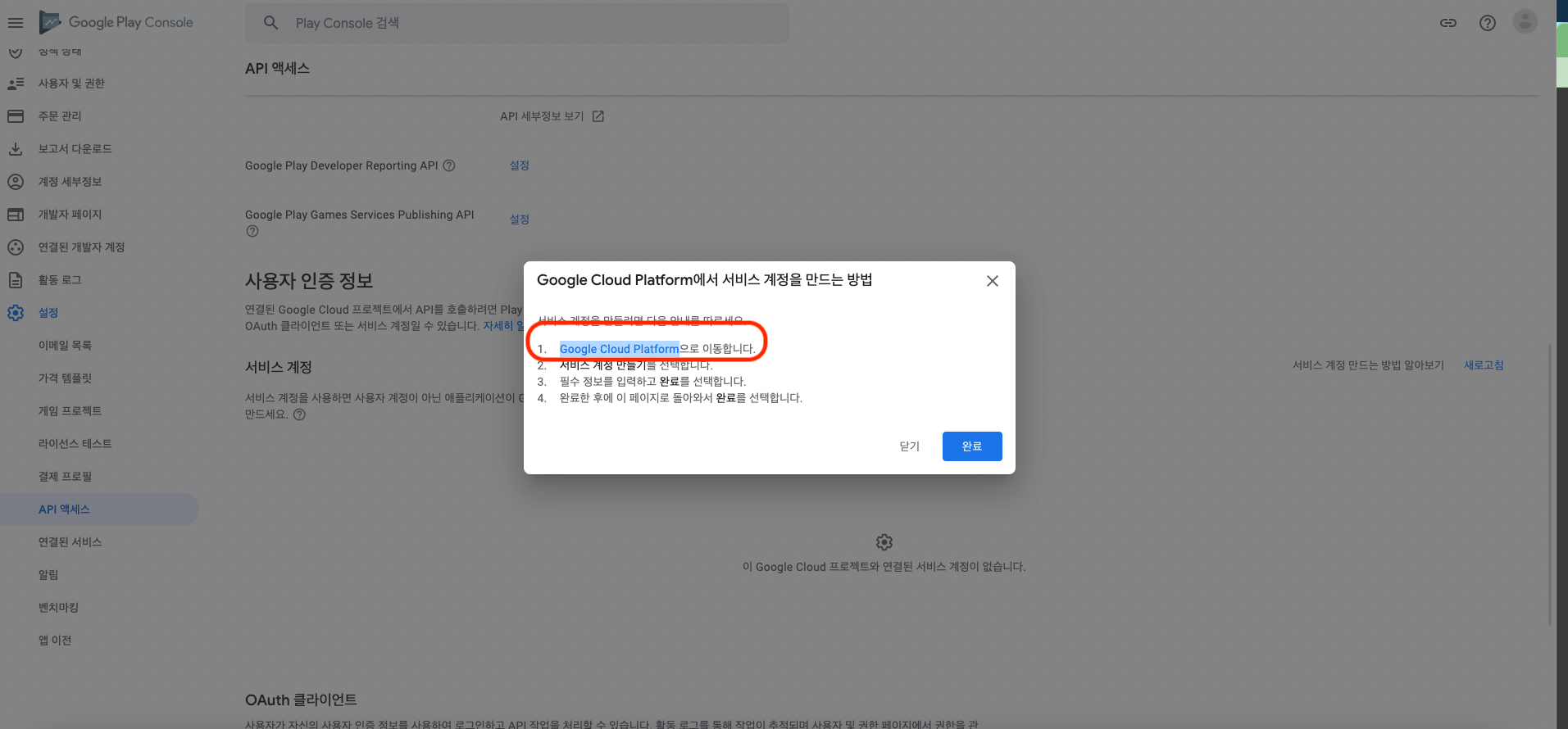Click 닫기 button in dialog
1568x729 pixels.
[x=910, y=446]
